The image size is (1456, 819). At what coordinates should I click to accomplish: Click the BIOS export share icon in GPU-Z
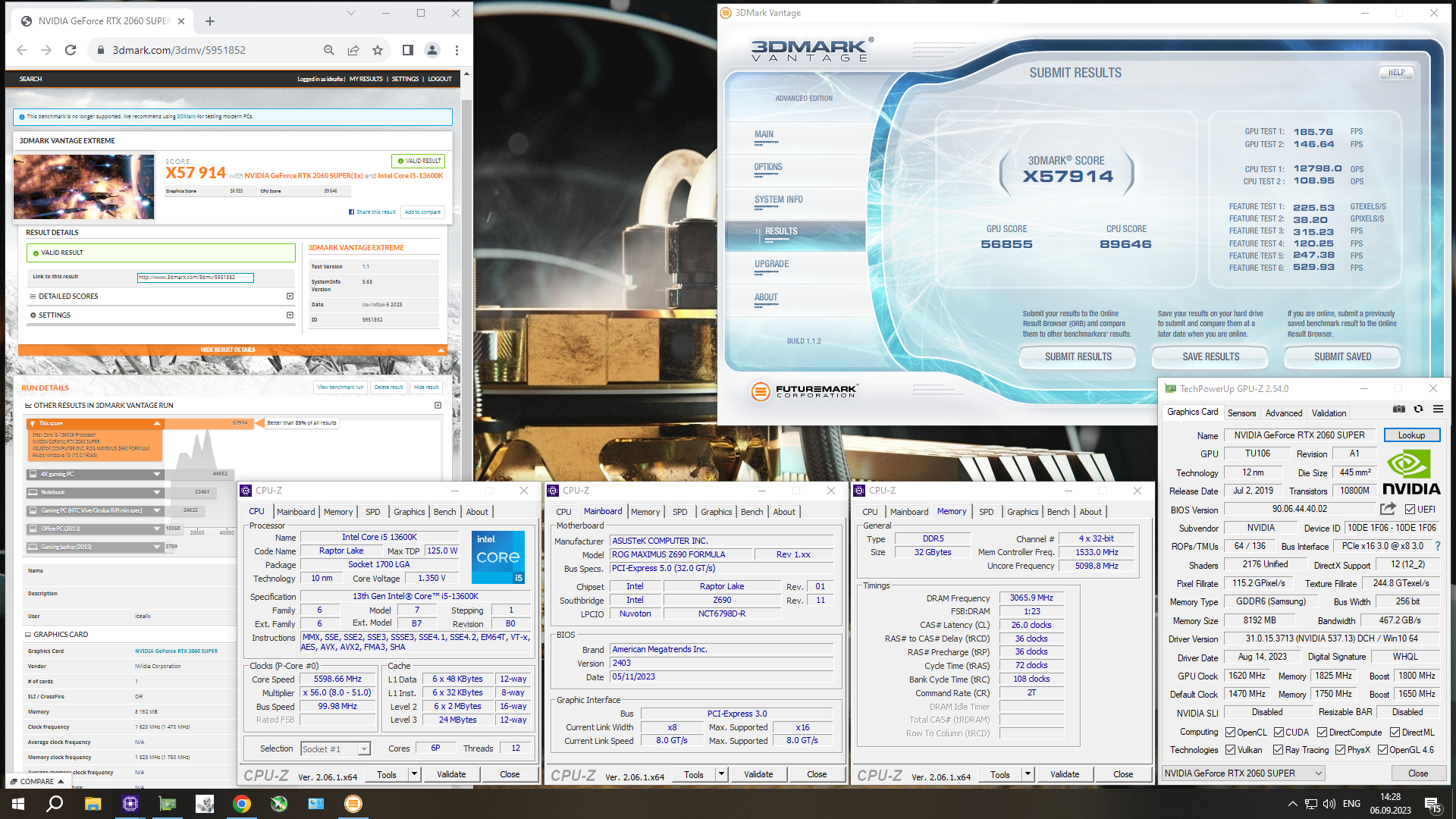1388,509
